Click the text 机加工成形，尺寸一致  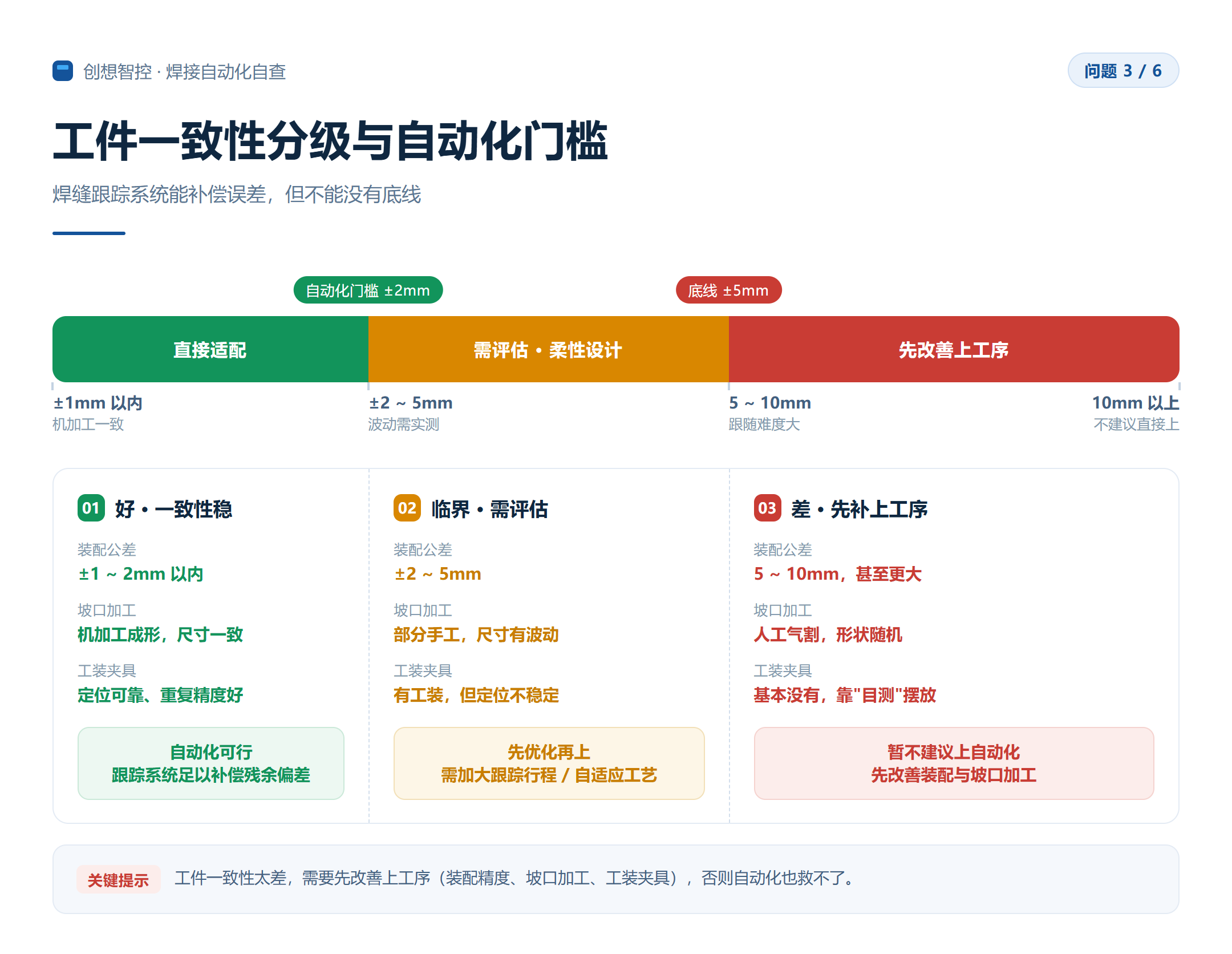click(x=160, y=634)
